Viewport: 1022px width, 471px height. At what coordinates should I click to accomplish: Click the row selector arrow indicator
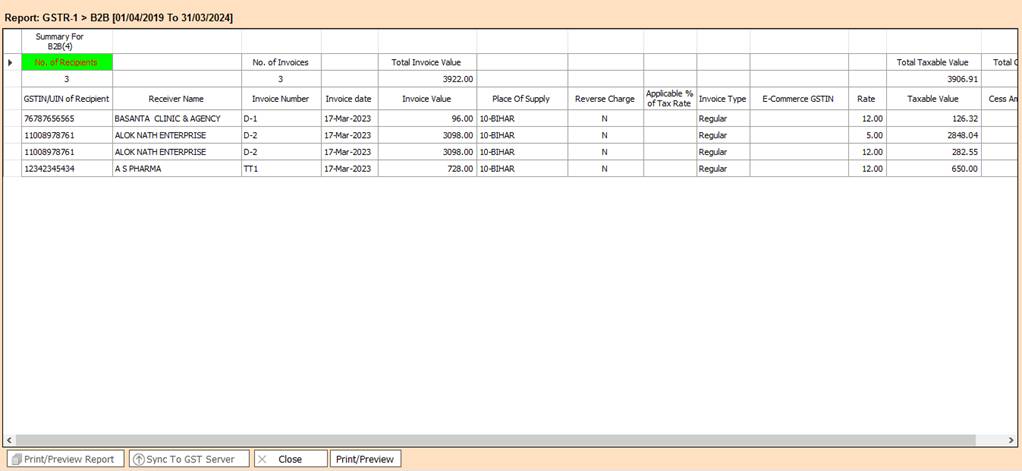[11, 62]
